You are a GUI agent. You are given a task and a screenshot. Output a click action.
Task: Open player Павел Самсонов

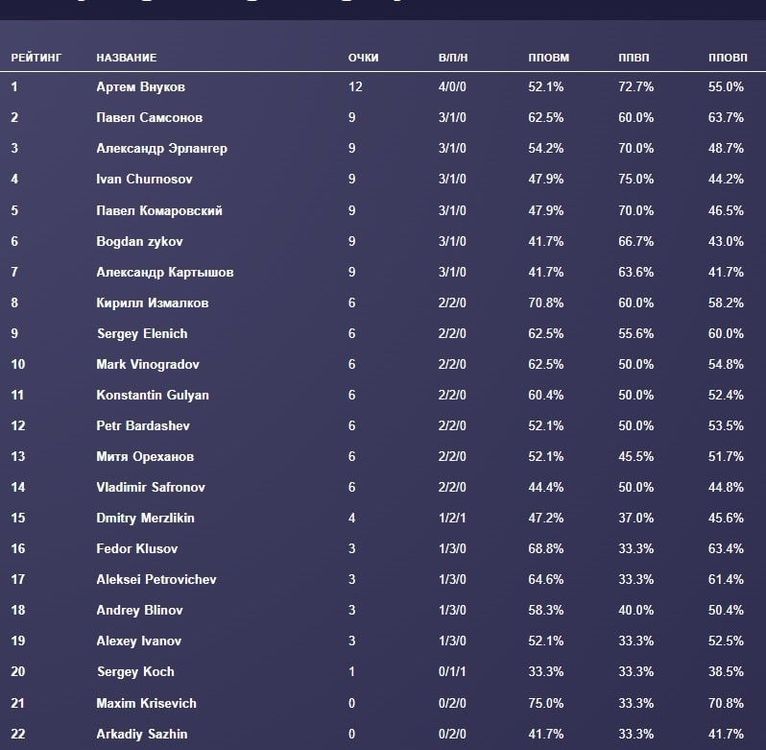click(149, 118)
